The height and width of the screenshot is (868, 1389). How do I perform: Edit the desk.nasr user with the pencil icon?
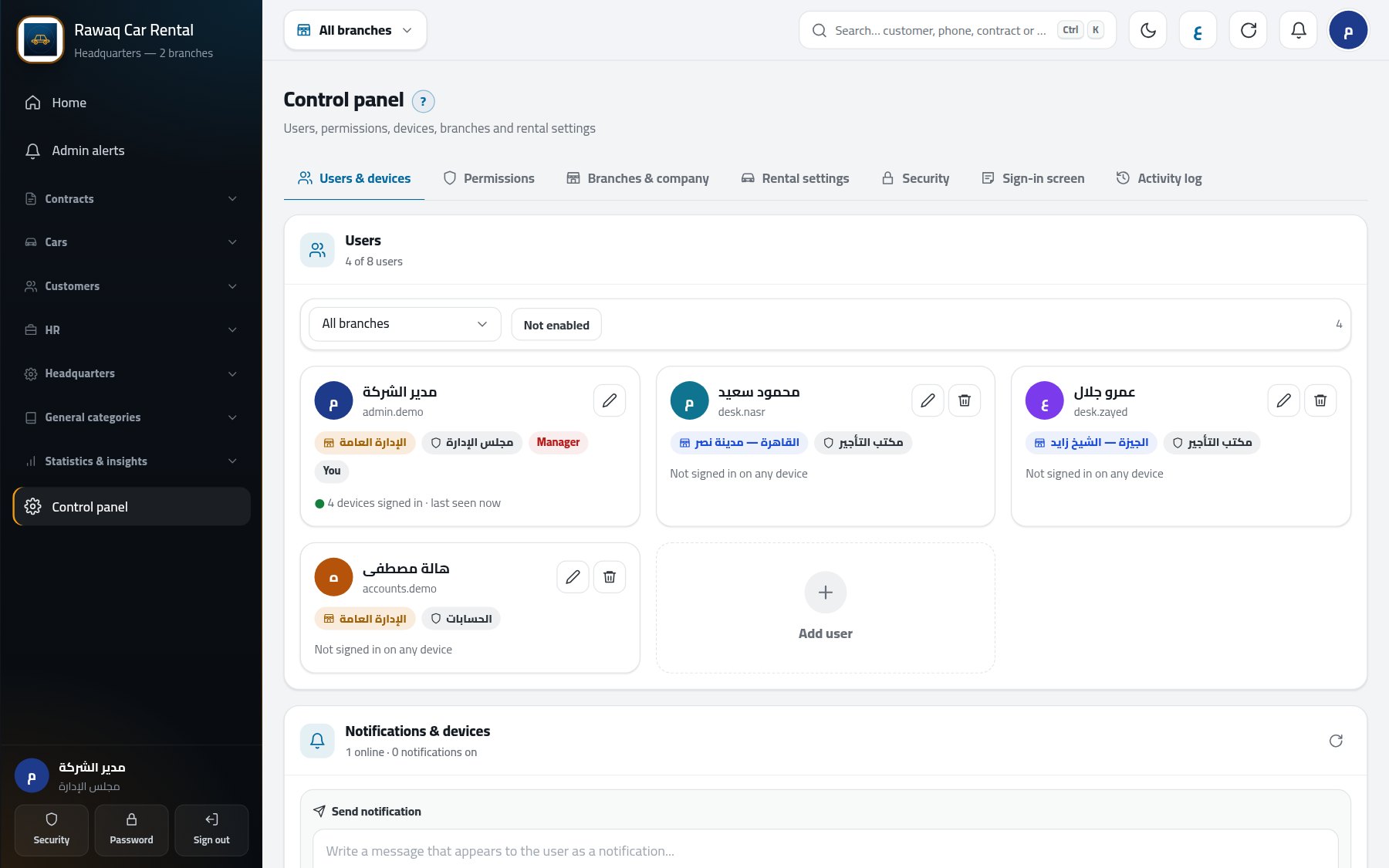[928, 400]
